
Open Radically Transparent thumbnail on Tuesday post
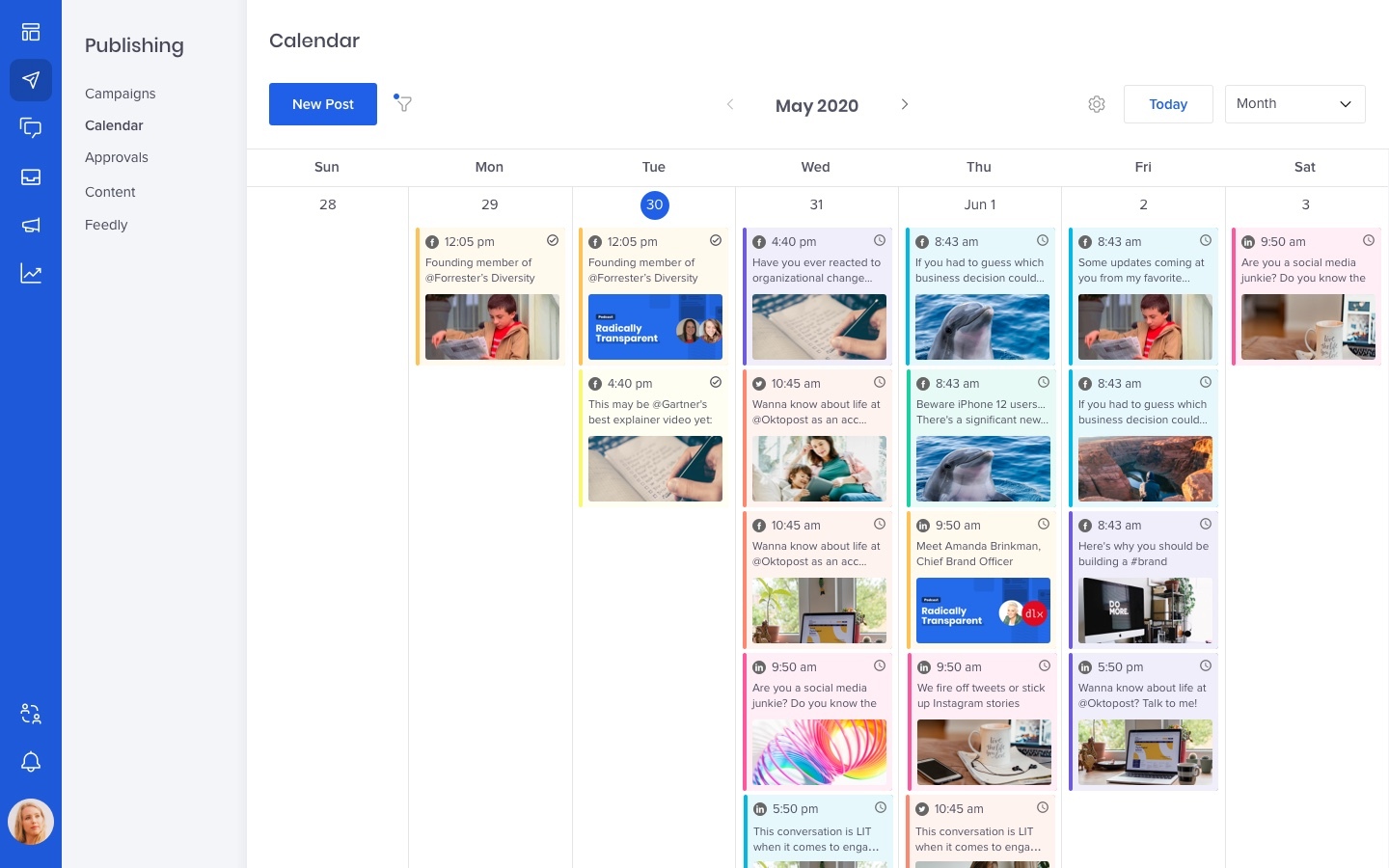(x=655, y=327)
